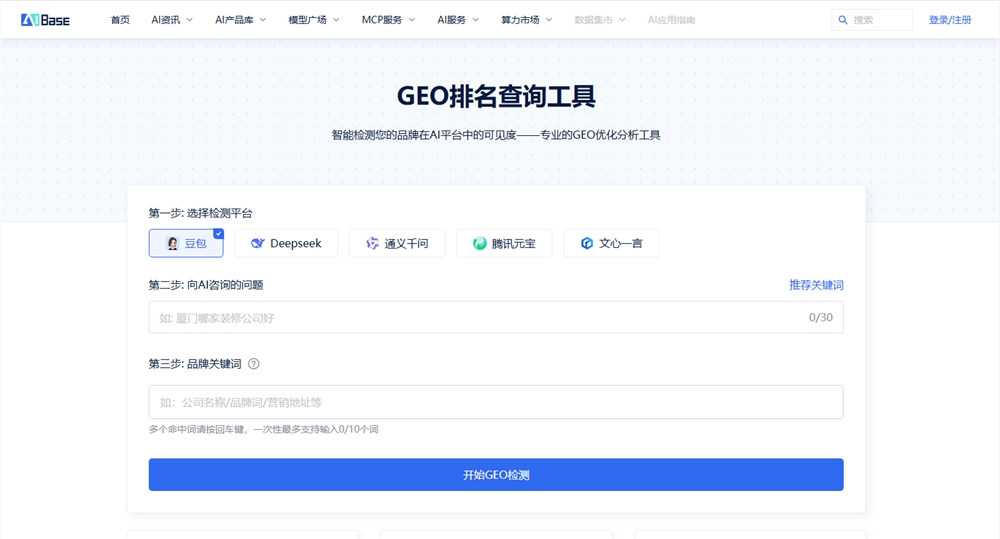1000x539 pixels.
Task: Click the Tencent Yuanbao logo icon
Action: coord(480,243)
